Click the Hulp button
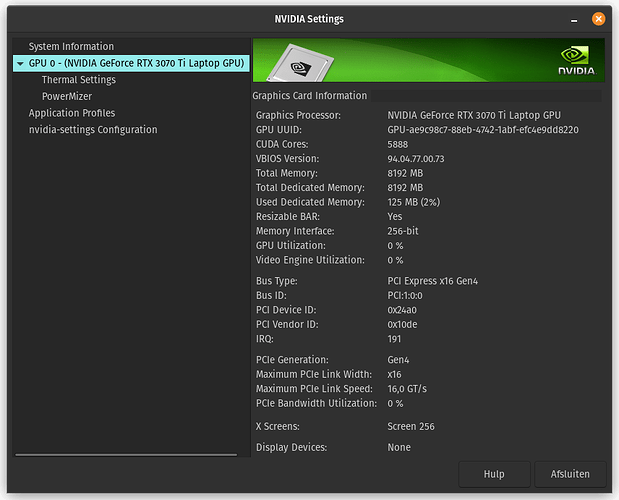 (x=494, y=474)
